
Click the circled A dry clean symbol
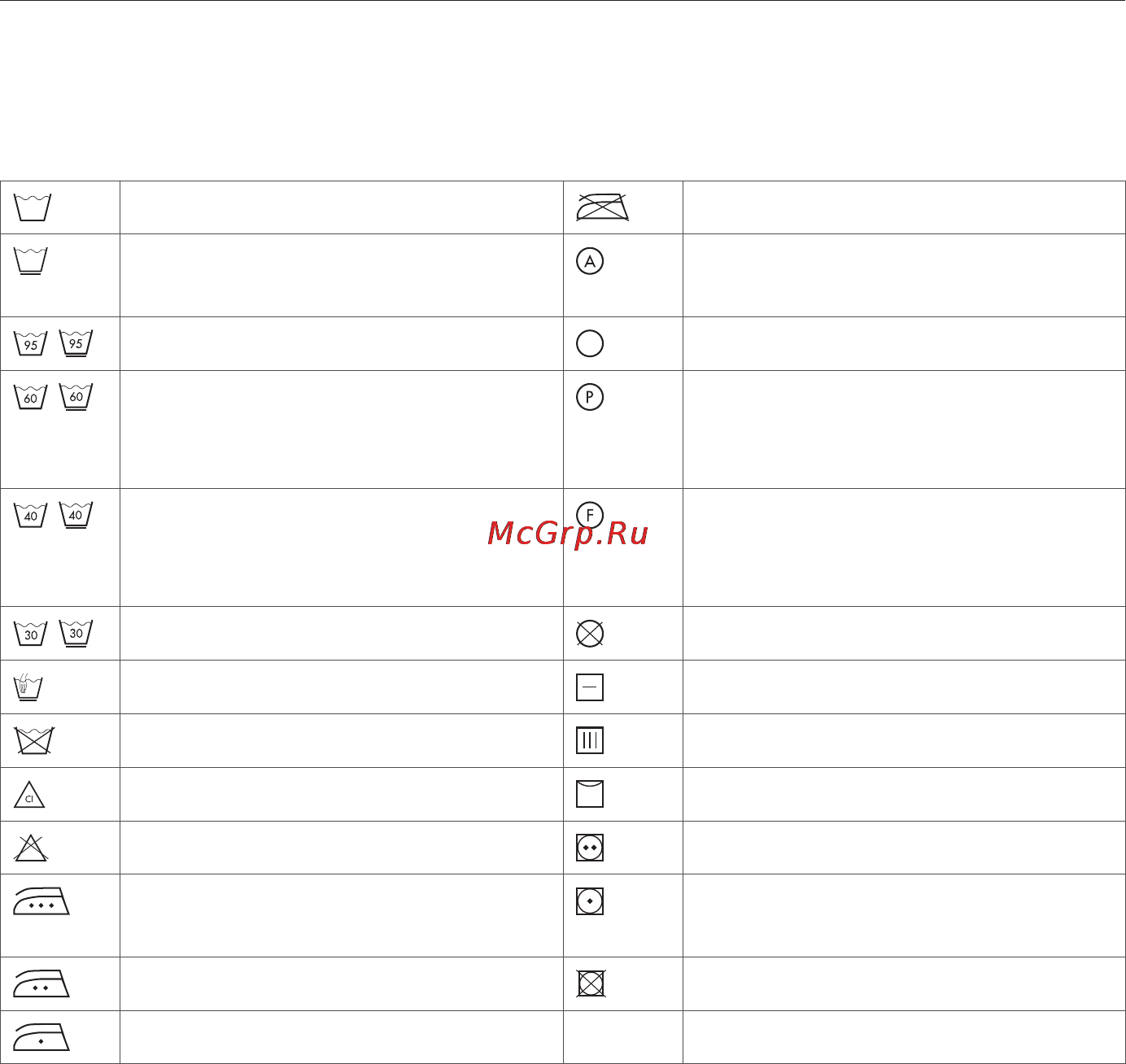590,261
